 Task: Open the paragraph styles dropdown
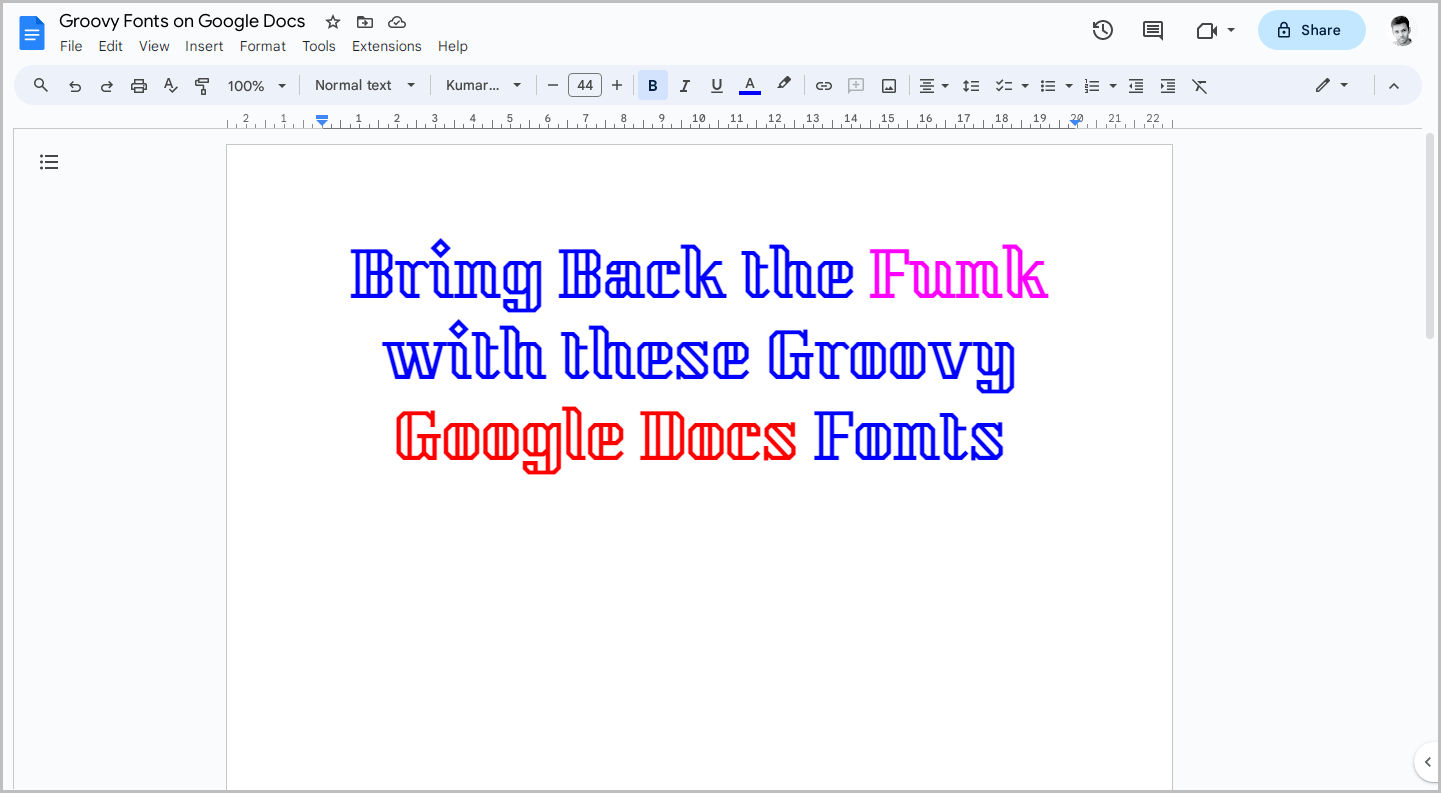click(365, 85)
